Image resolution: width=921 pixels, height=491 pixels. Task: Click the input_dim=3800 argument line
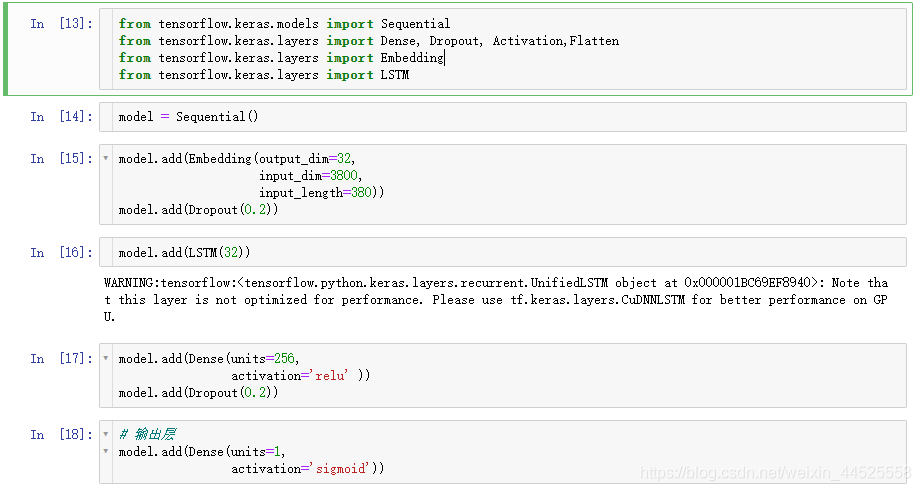(x=310, y=176)
